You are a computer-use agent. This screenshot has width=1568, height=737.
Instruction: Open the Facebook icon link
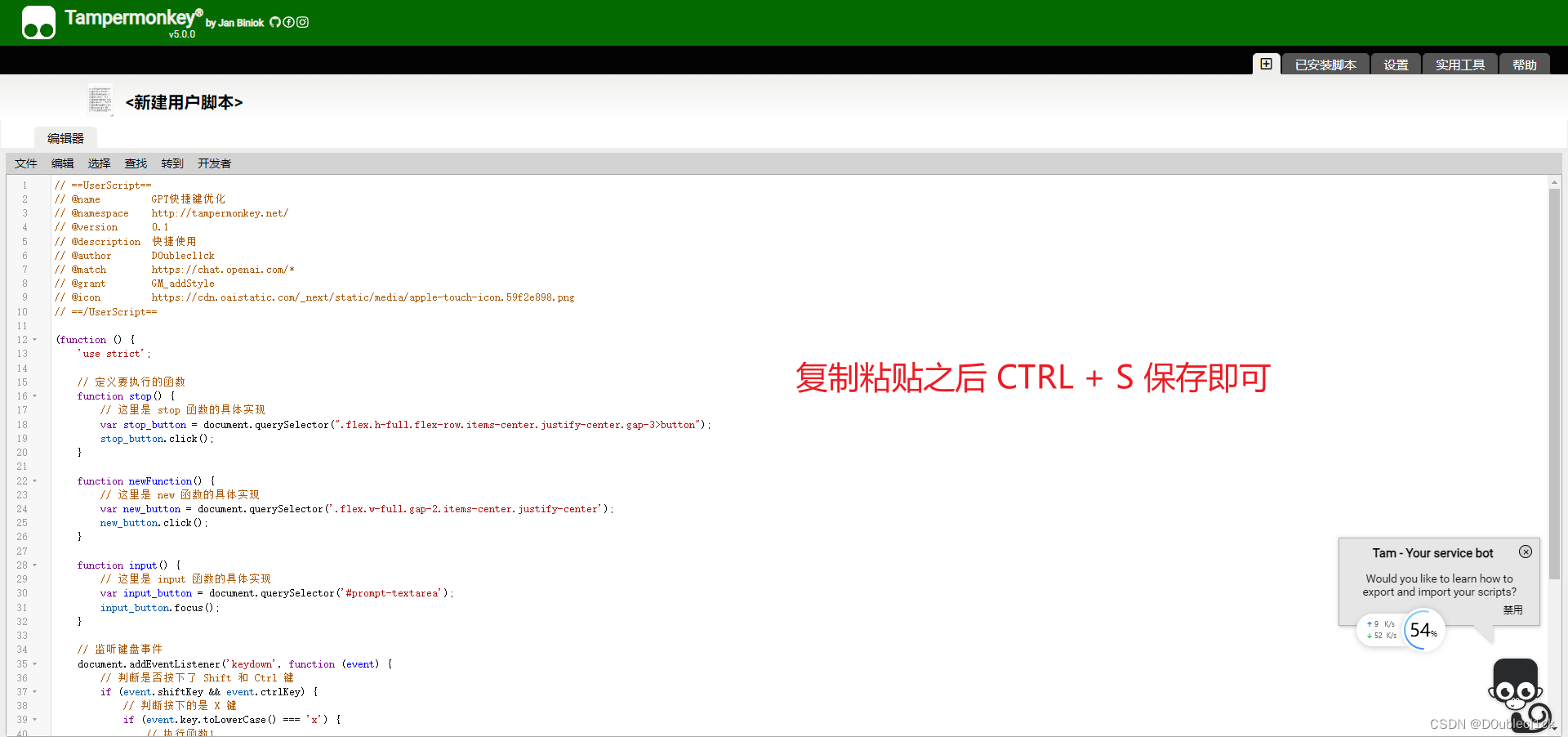point(288,22)
